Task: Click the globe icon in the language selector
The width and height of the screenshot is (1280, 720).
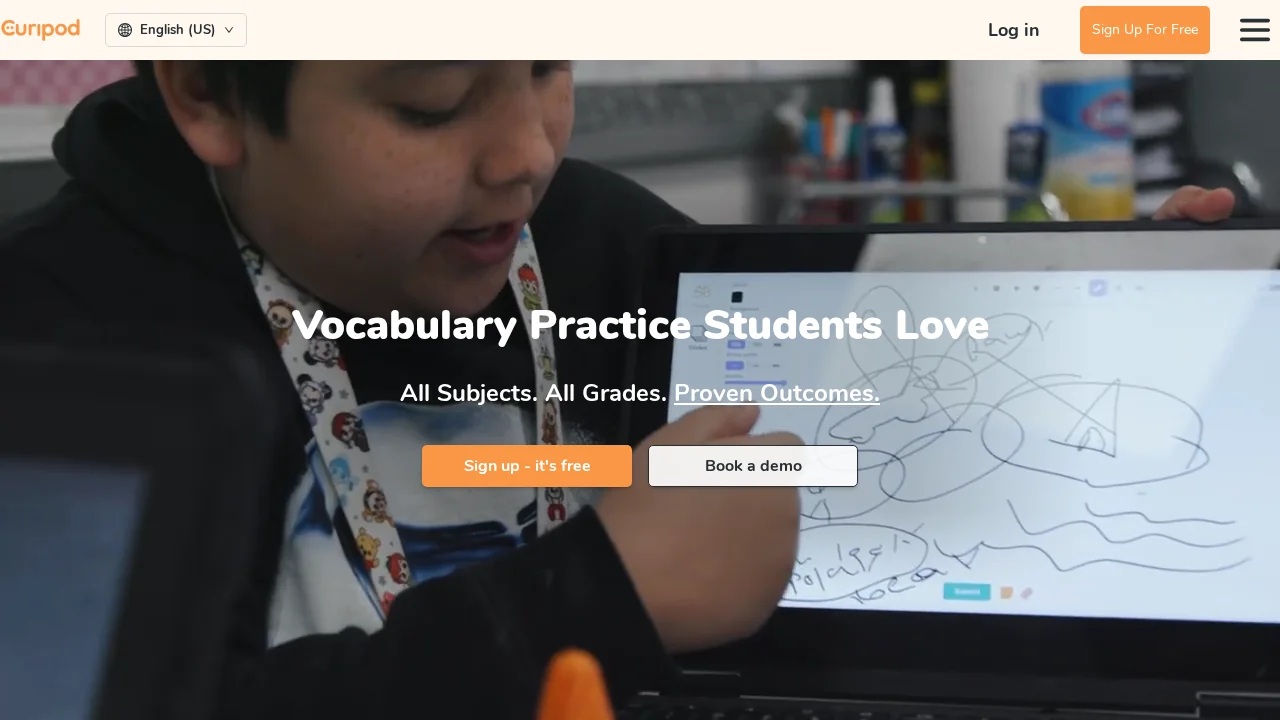Action: (x=125, y=30)
